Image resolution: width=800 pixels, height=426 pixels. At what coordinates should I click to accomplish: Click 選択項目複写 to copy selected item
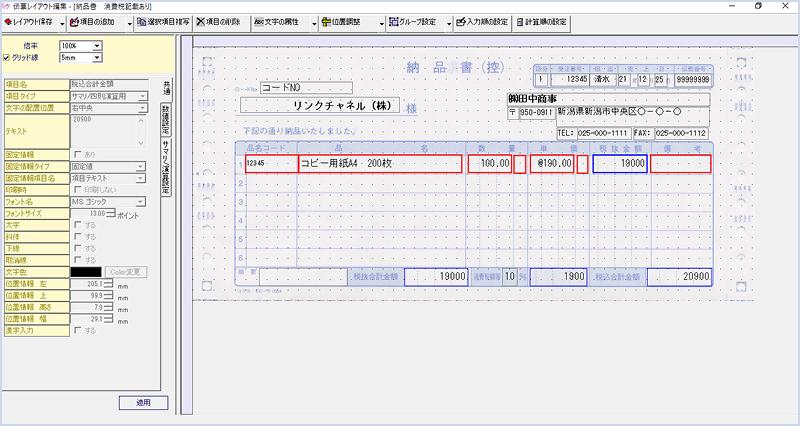click(163, 21)
